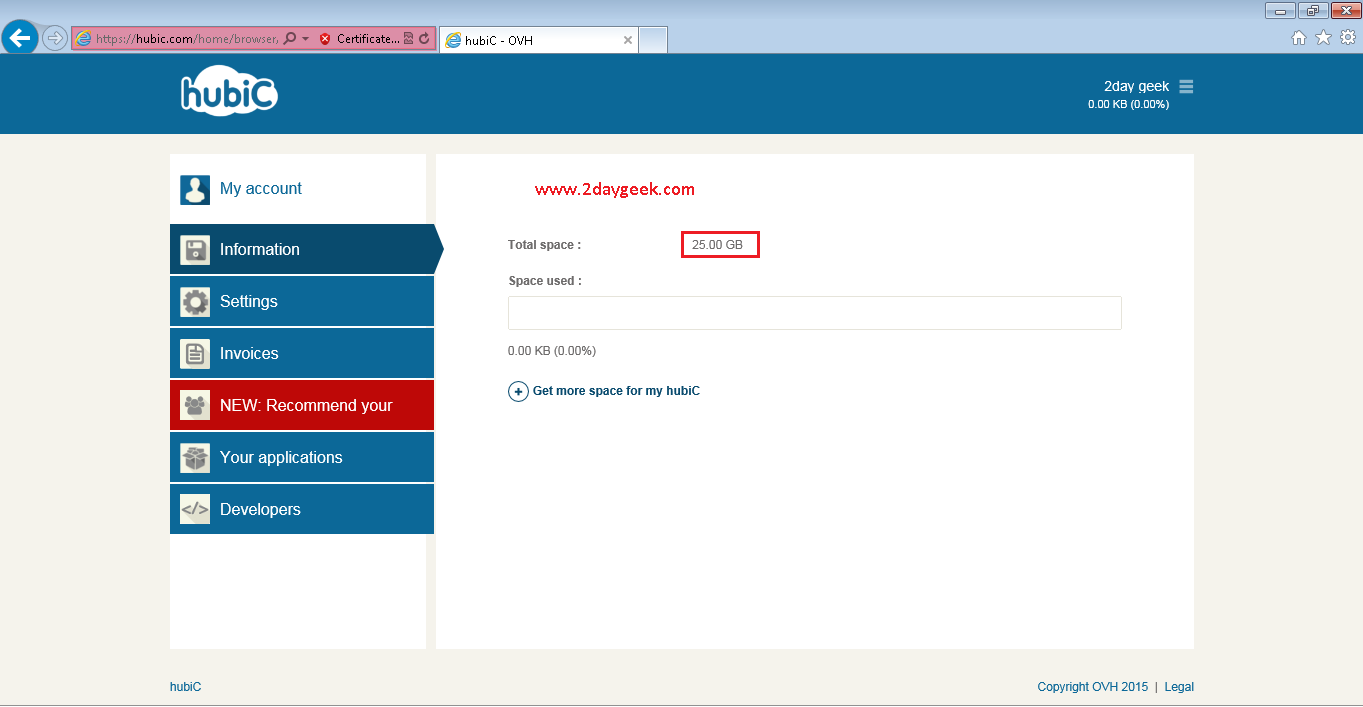
Task: Restore down the browser window
Action: pyautogui.click(x=1313, y=11)
